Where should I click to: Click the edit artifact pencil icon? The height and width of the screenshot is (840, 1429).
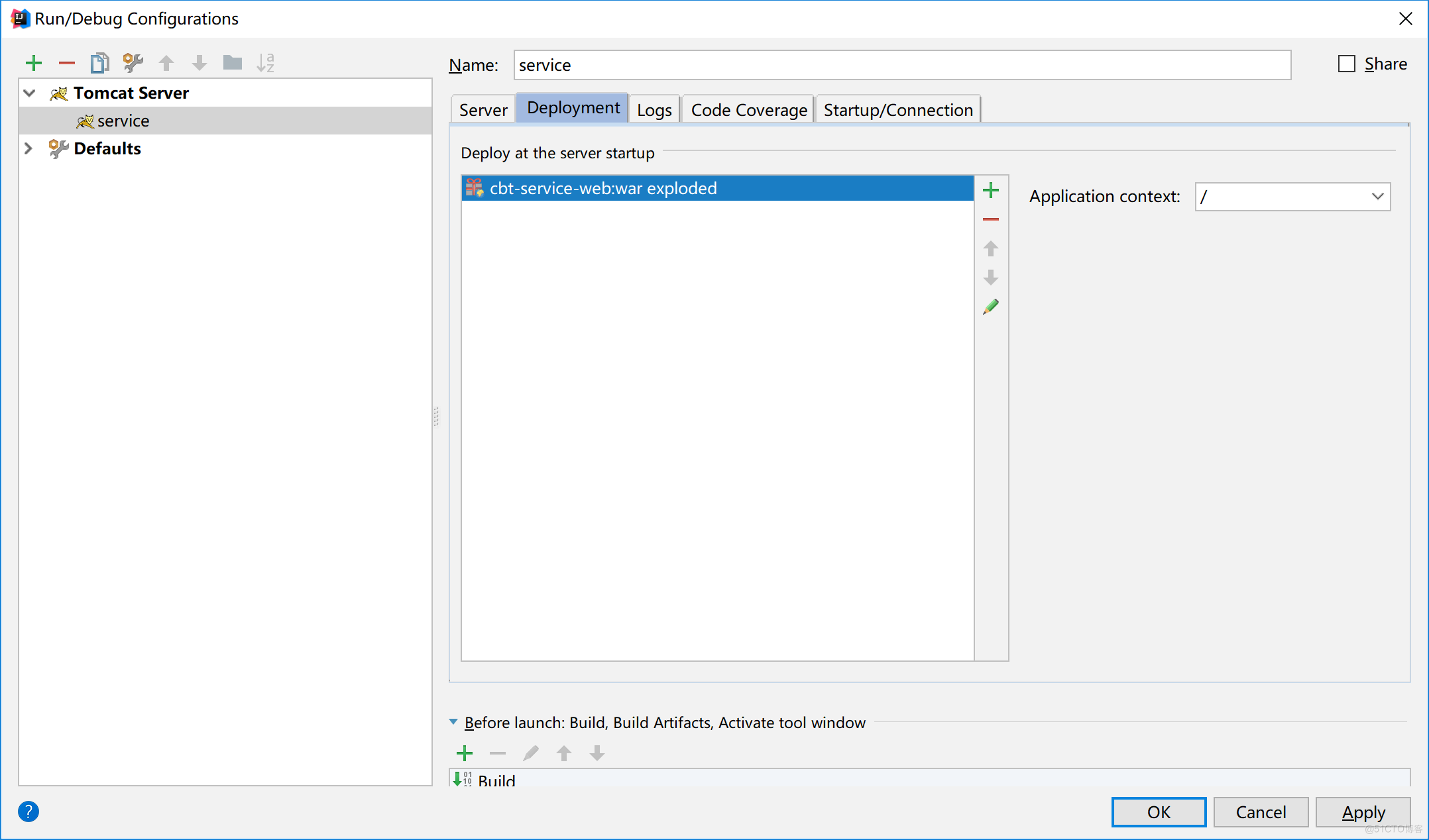[990, 306]
